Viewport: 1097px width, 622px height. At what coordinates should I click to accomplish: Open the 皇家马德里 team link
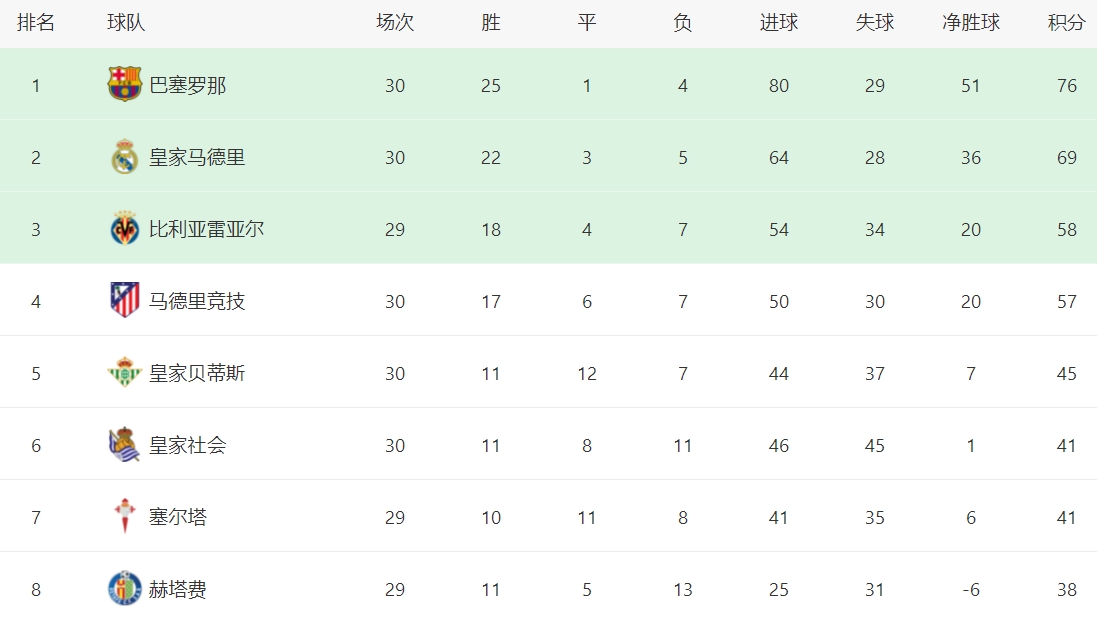coord(197,158)
